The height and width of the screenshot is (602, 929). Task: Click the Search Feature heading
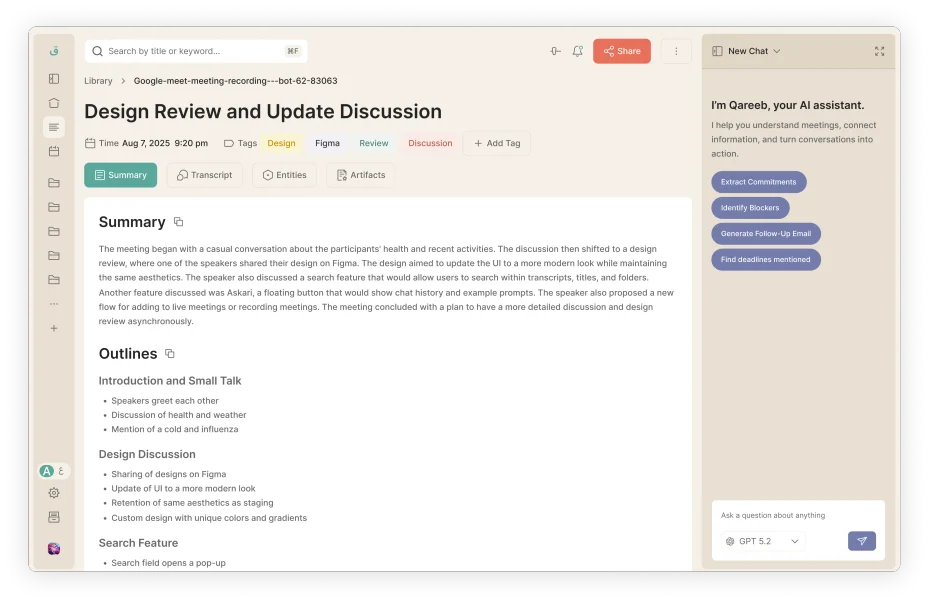pyautogui.click(x=138, y=543)
